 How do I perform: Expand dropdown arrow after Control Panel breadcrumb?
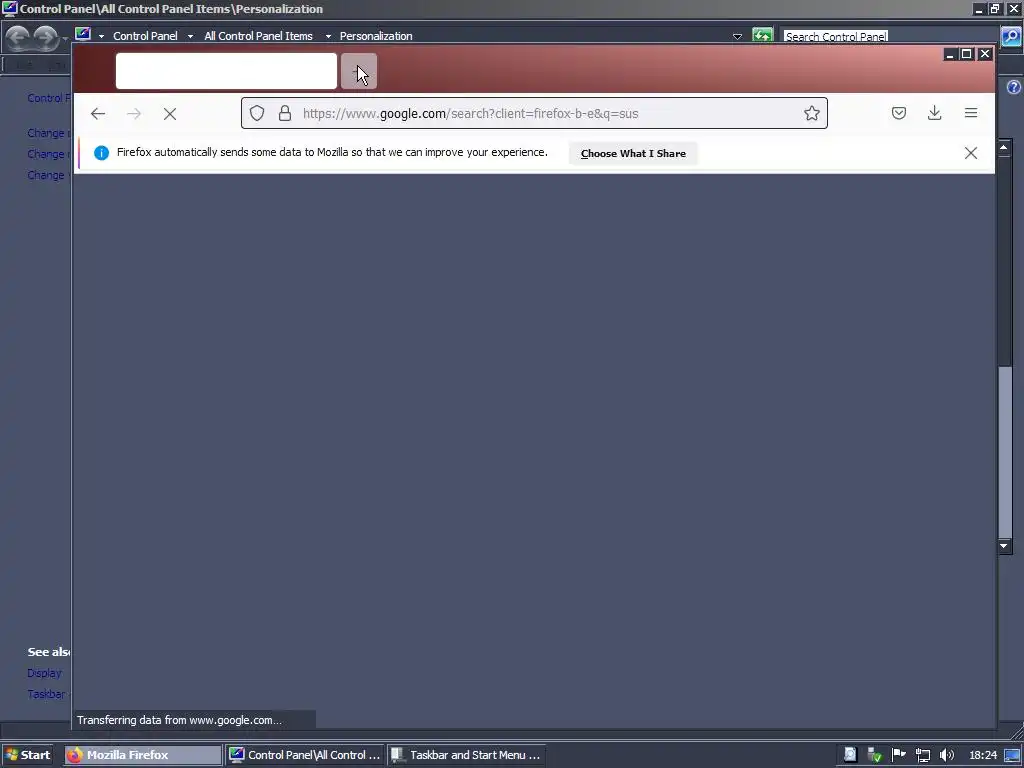(190, 37)
